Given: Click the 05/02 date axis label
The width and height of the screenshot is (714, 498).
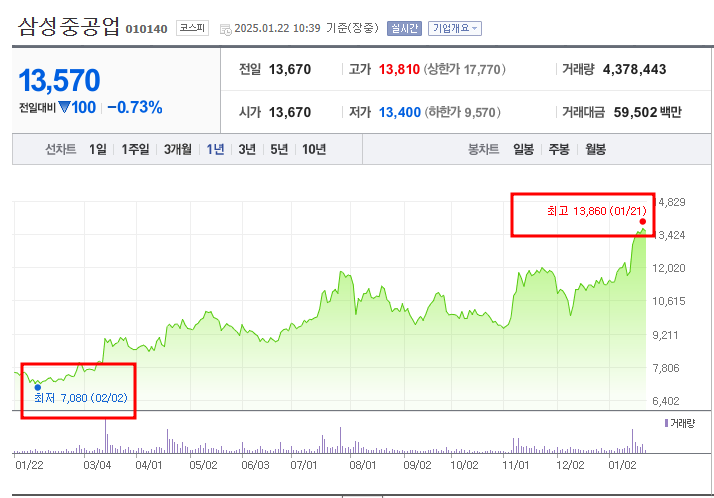Looking at the screenshot, I should click(x=203, y=465).
